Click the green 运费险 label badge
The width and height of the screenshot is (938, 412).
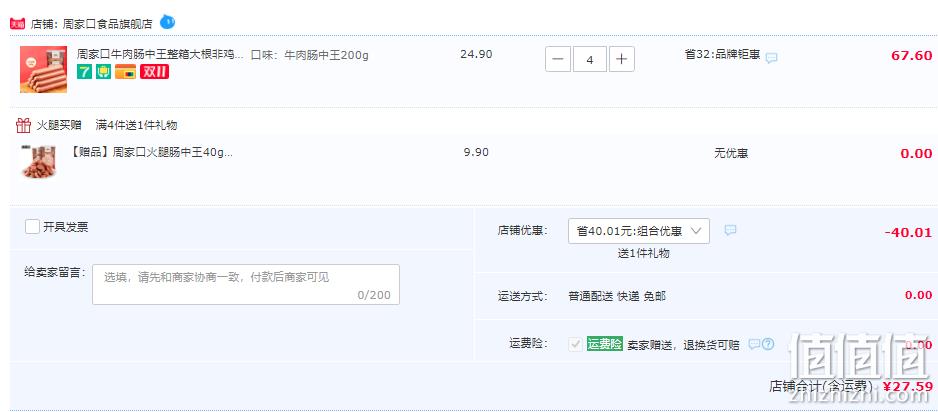pos(605,344)
